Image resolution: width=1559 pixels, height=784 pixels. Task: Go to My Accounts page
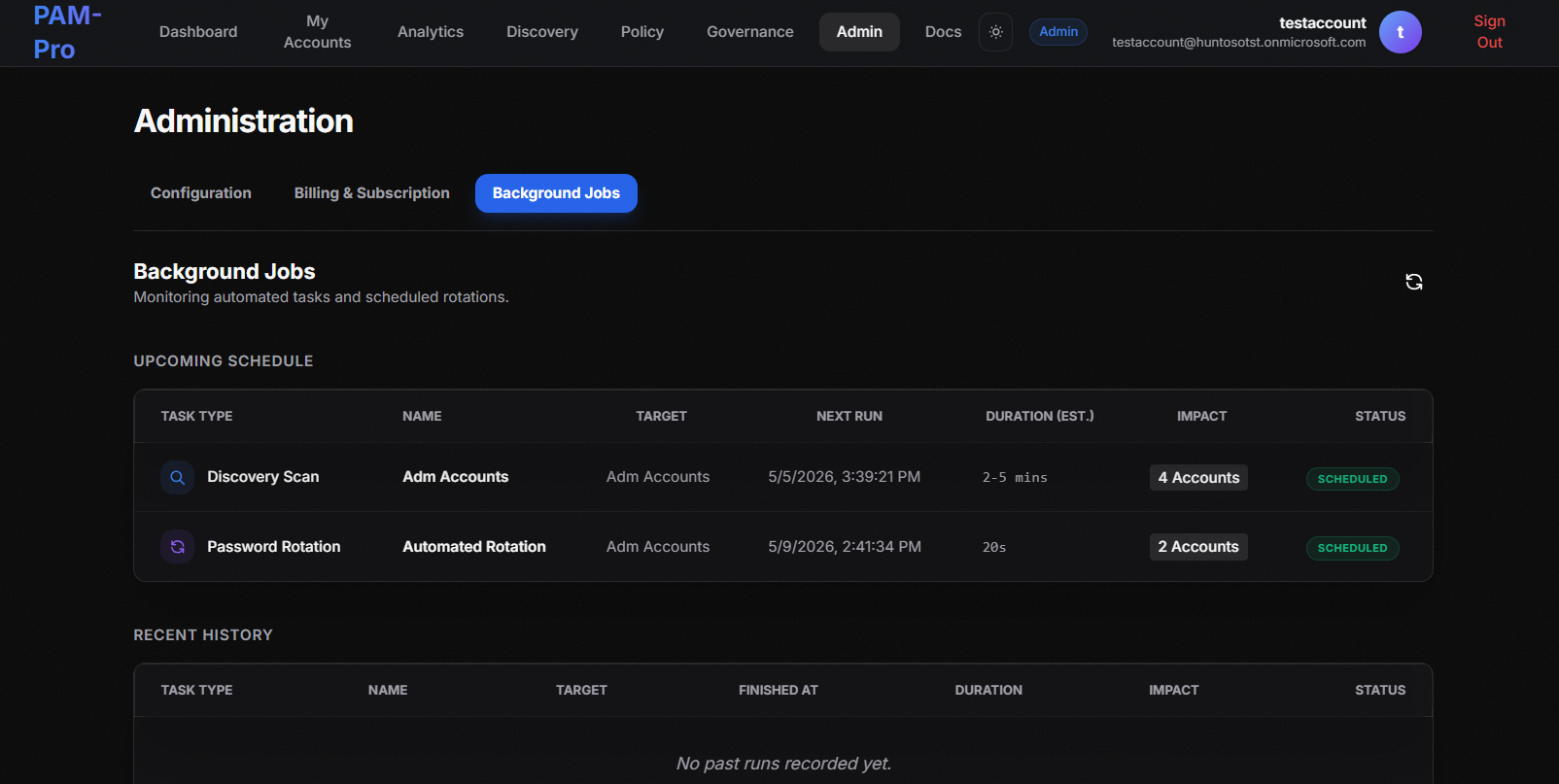click(x=318, y=32)
